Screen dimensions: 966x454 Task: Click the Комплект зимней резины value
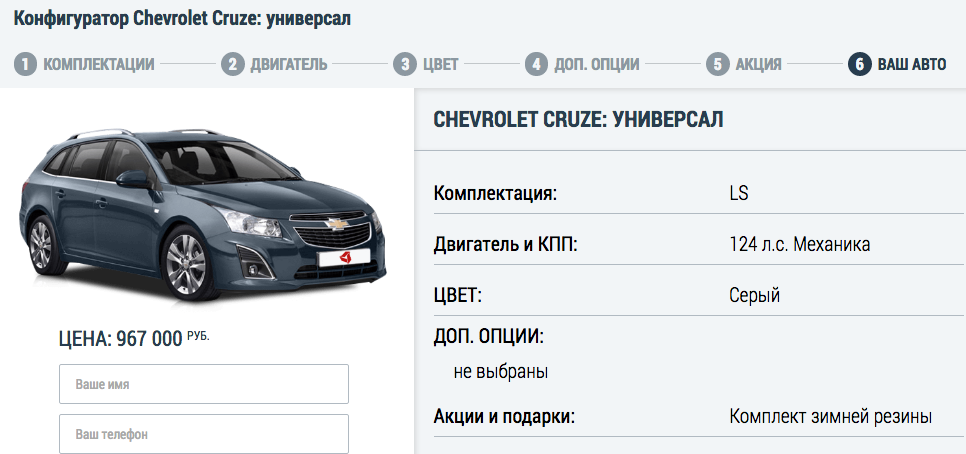(830, 416)
